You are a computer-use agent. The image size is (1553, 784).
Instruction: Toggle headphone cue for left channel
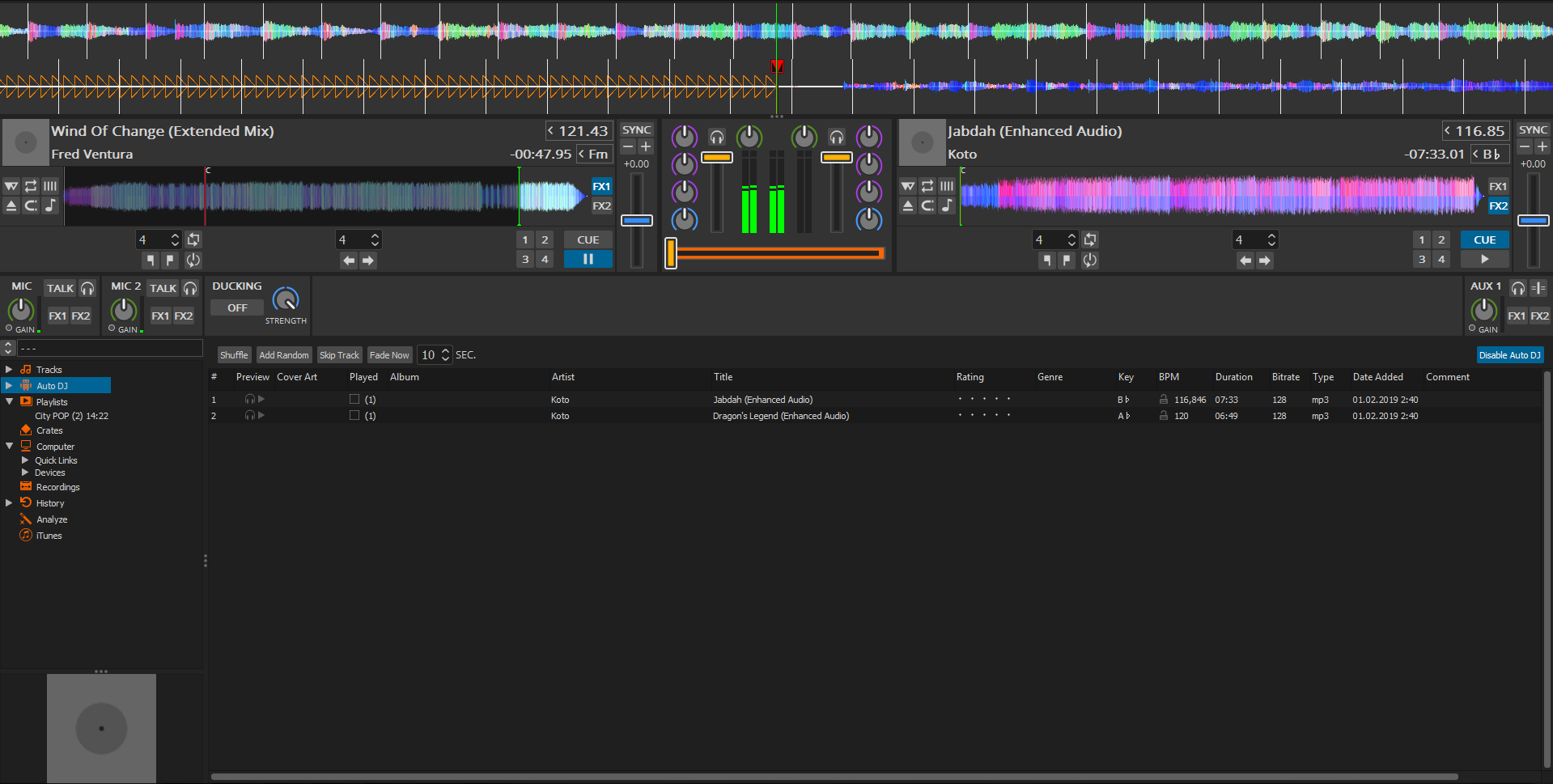(716, 137)
